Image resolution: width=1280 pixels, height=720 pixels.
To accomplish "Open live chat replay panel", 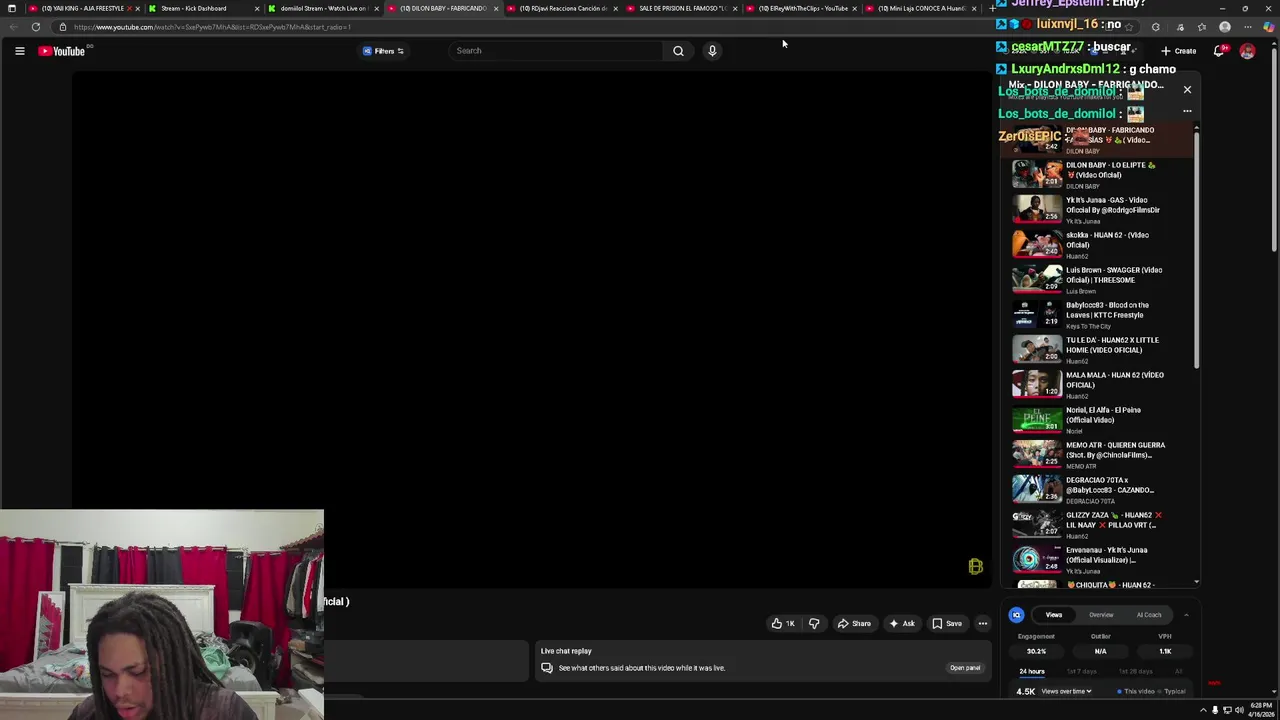I will click(x=965, y=668).
